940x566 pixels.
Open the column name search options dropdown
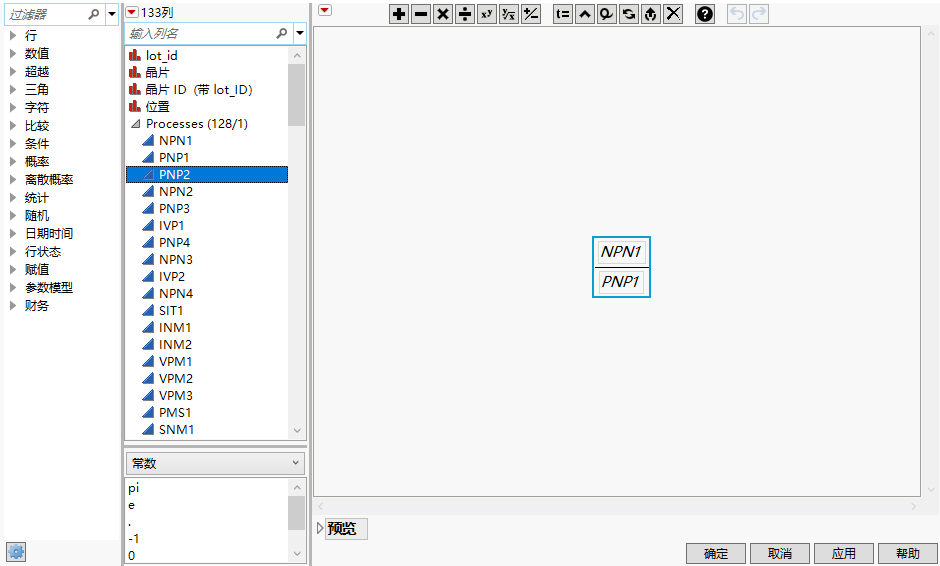300,33
